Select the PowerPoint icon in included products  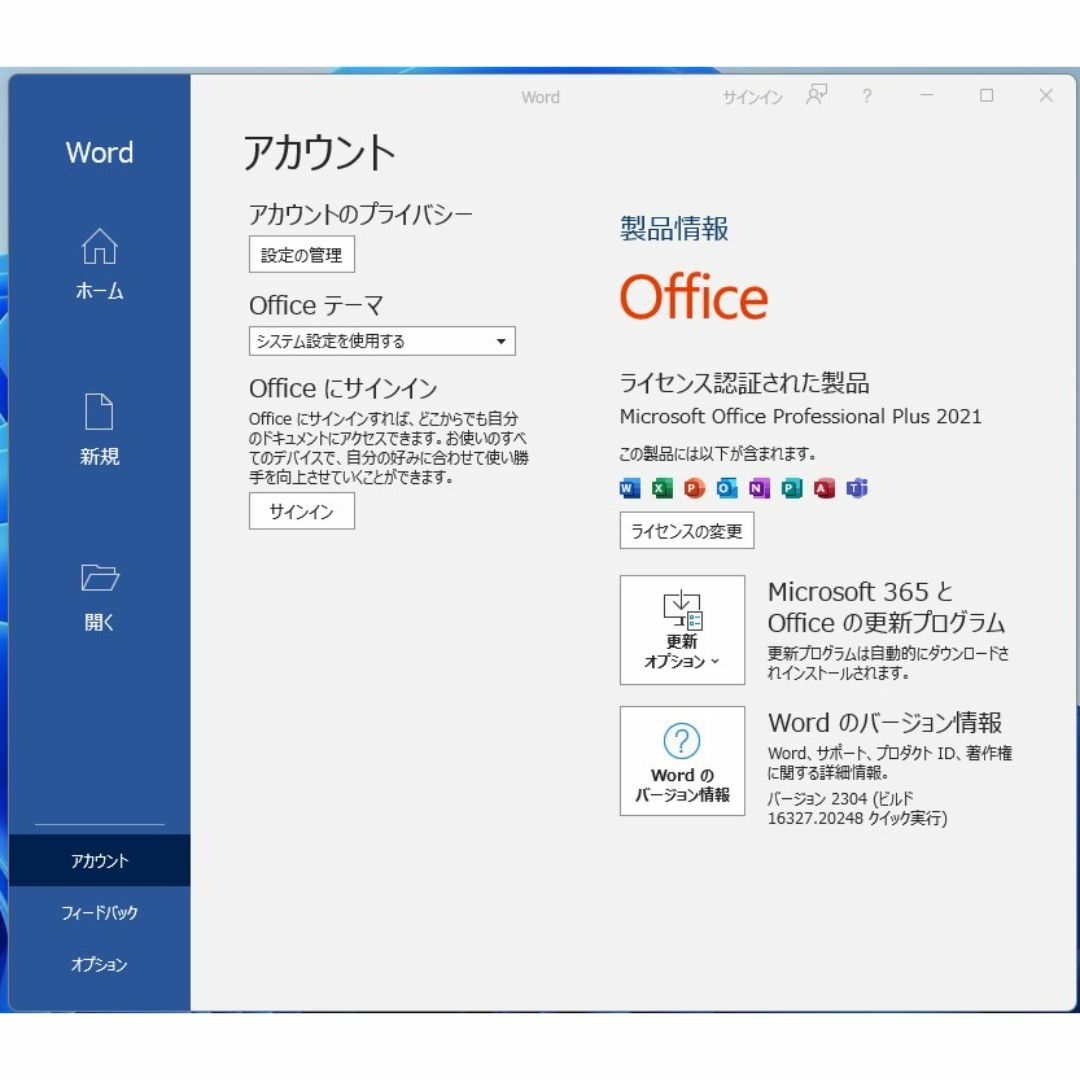coord(693,488)
